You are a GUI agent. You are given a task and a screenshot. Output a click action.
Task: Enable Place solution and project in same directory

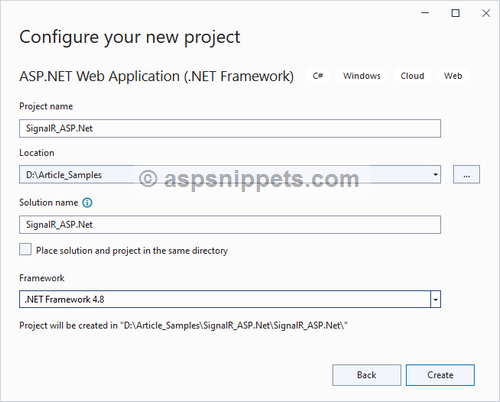(x=25, y=249)
